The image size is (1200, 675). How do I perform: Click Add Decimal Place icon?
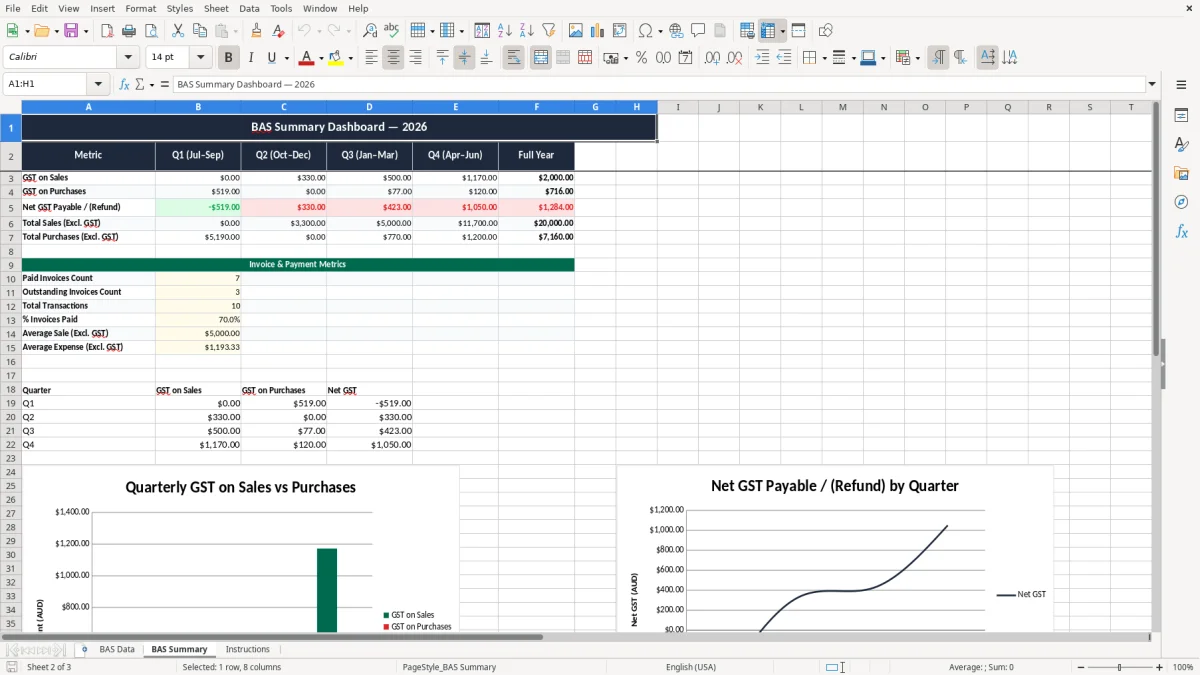tap(712, 58)
